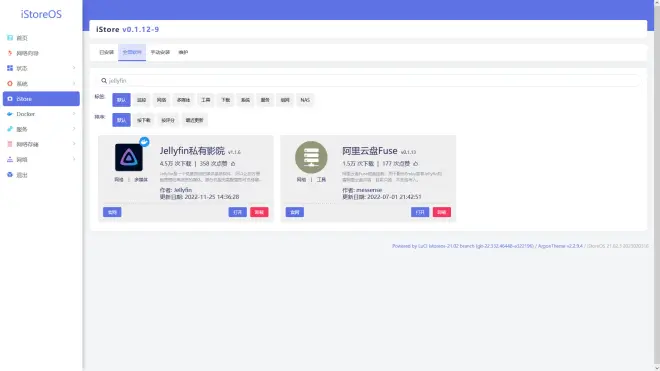Filter by the 监控 tag
Screen dimensions: 660x371
click(x=141, y=100)
